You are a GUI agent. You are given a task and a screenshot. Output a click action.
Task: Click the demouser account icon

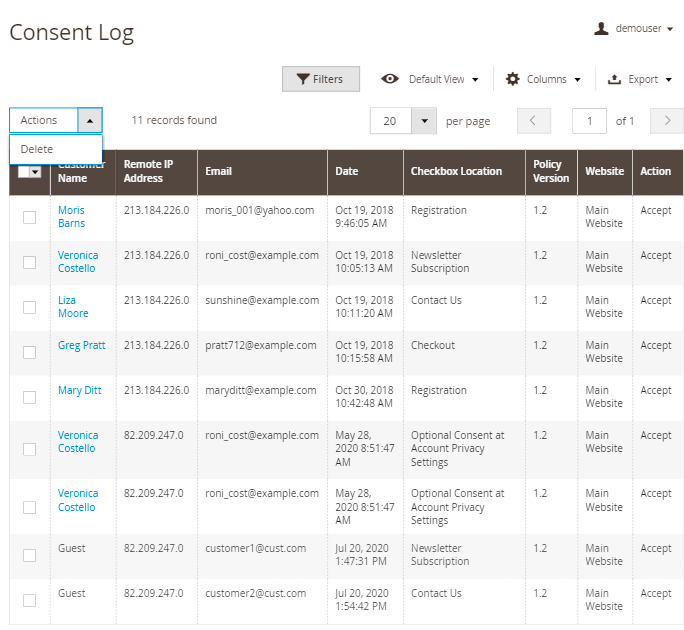601,29
